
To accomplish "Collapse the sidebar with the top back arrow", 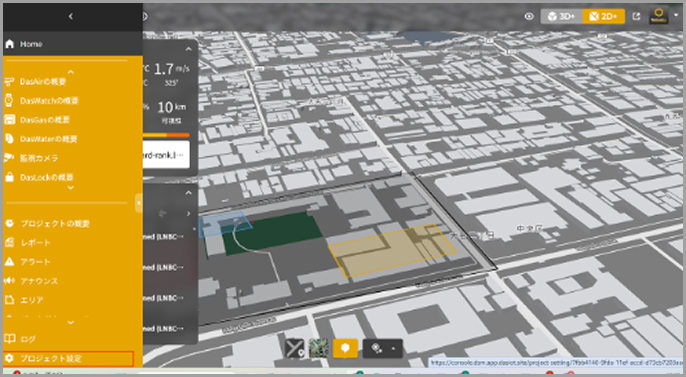I will [x=71, y=17].
